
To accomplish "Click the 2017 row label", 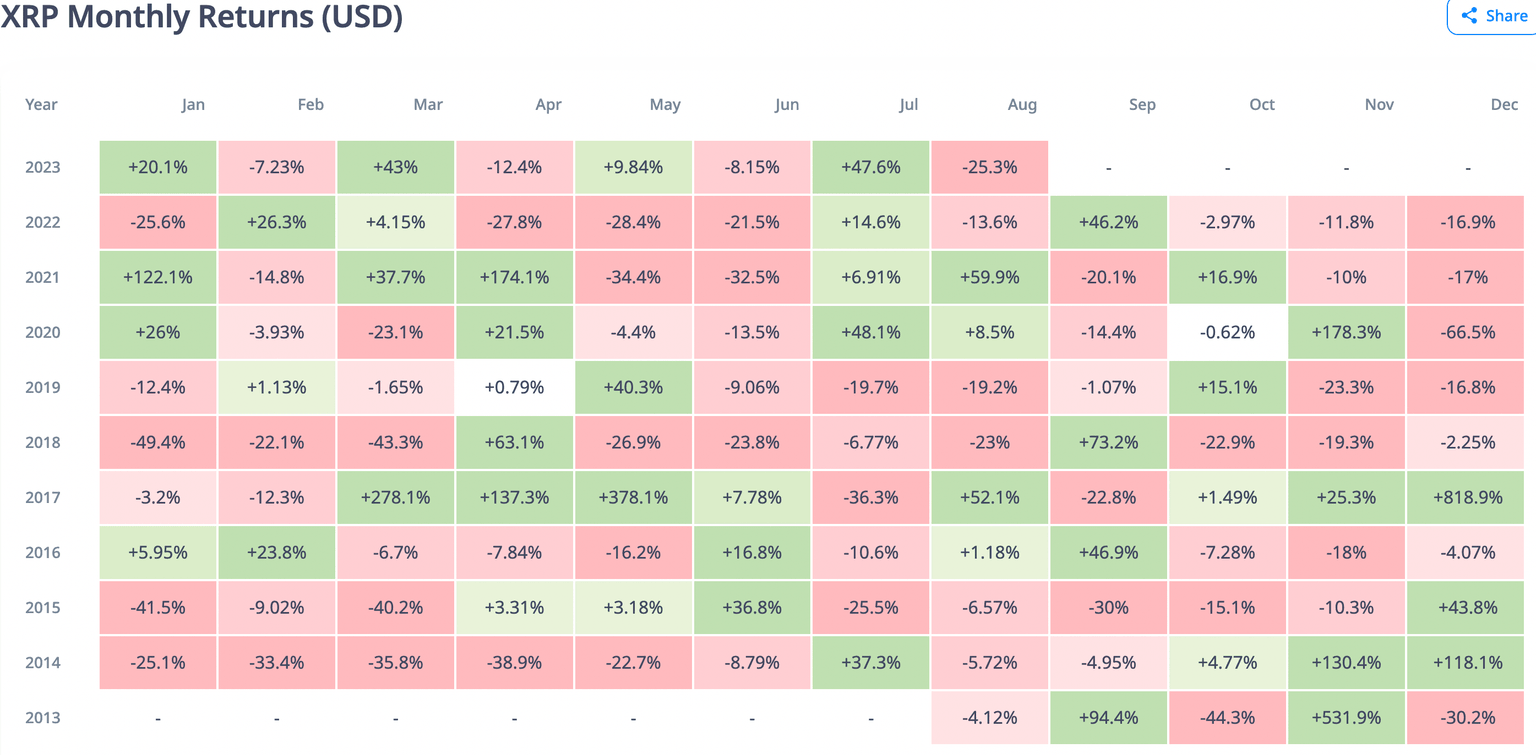I will [42, 497].
